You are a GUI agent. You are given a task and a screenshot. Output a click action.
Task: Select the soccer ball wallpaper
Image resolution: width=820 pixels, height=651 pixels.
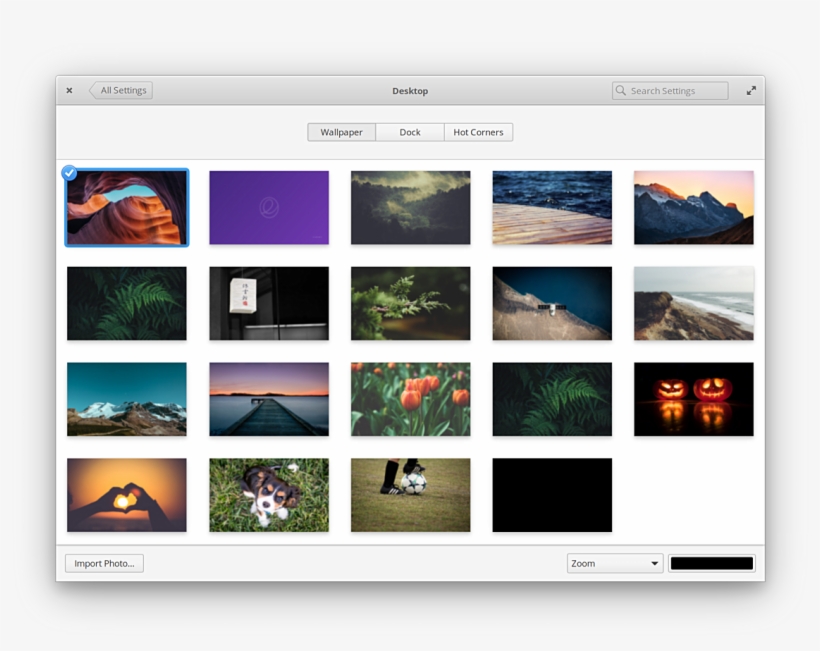pos(410,495)
